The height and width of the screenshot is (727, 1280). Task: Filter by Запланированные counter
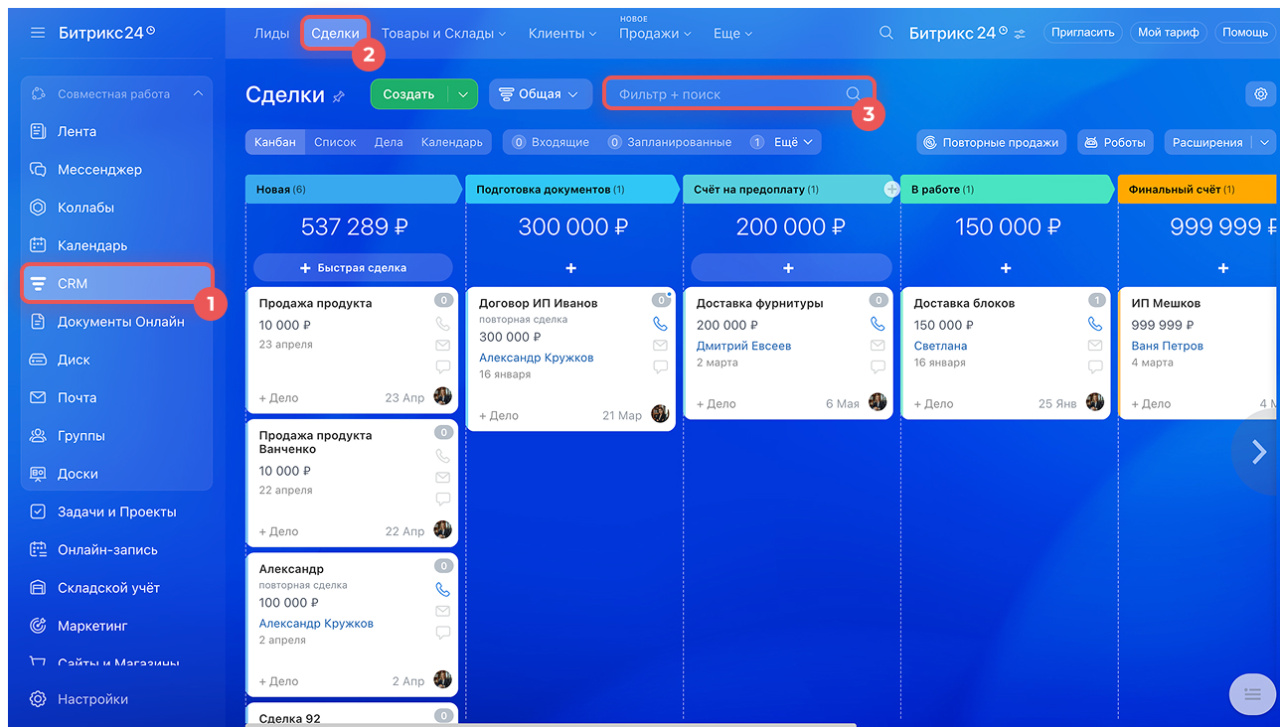669,142
